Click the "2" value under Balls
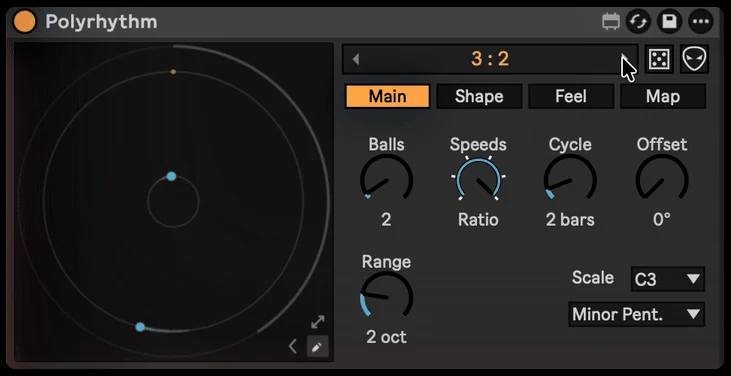Image resolution: width=731 pixels, height=376 pixels. (x=386, y=220)
